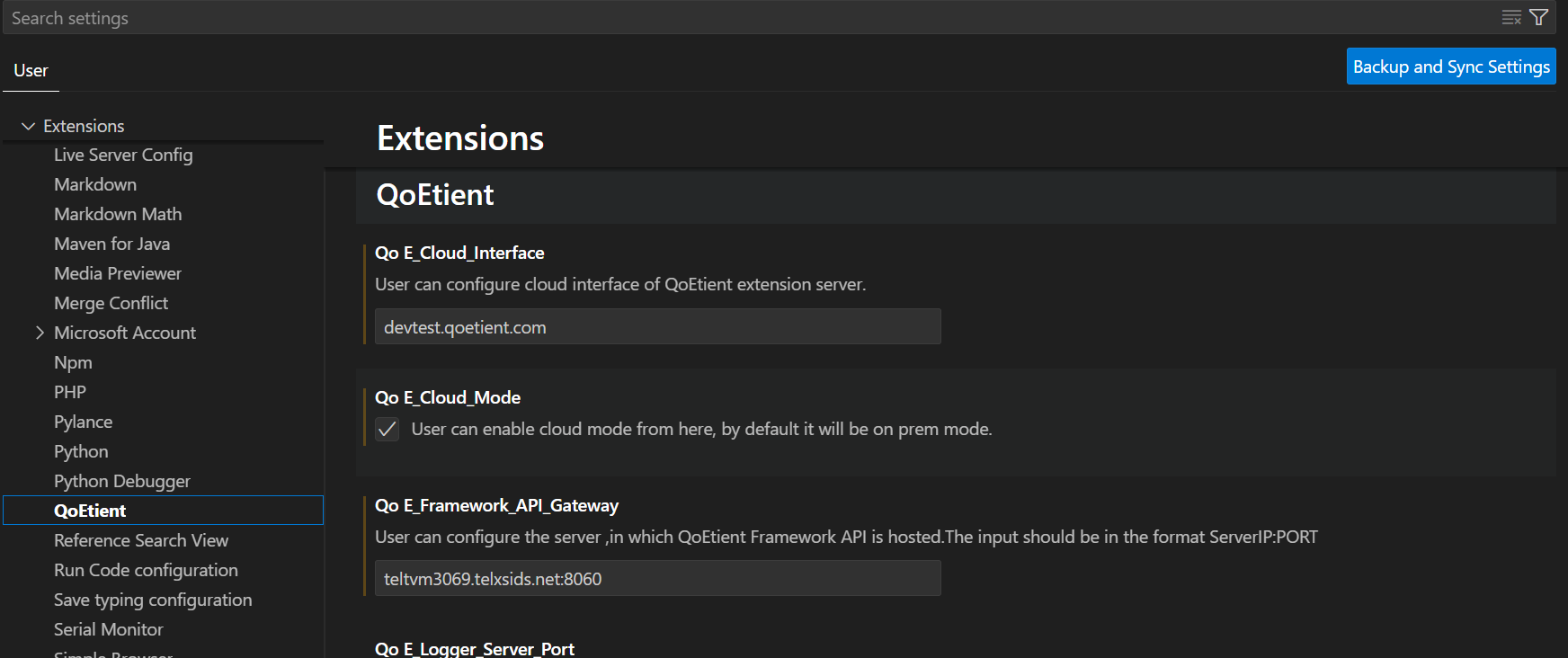Click the Clear Settings Search Input icon
The width and height of the screenshot is (1568, 658).
pos(1511,18)
